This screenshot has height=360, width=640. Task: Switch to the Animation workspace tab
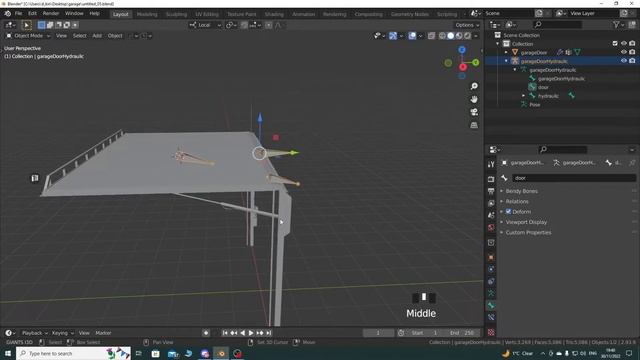coord(303,14)
